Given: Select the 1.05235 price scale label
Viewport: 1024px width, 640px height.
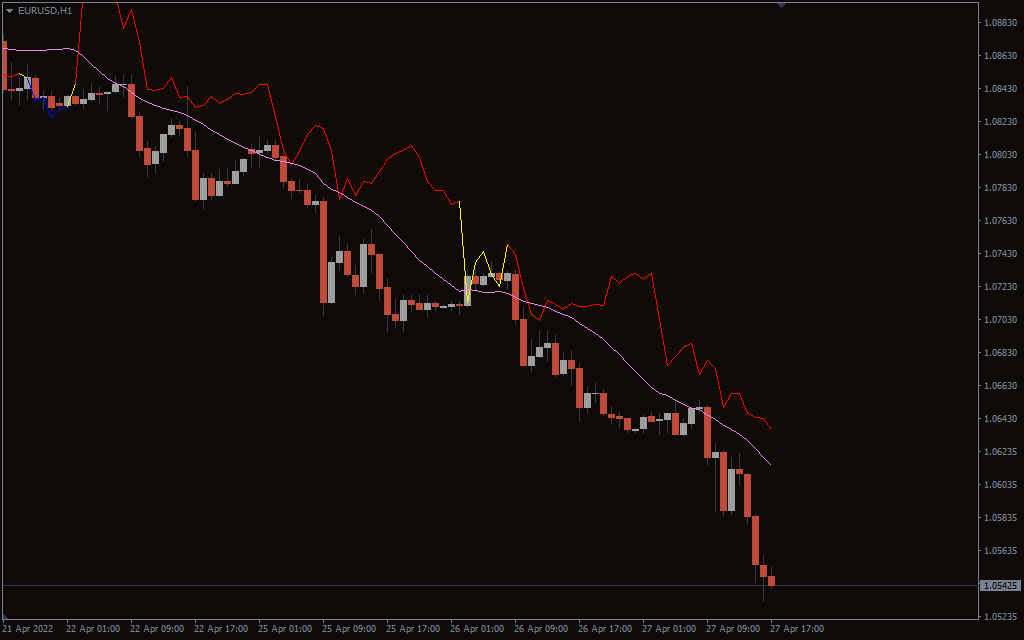Looking at the screenshot, I should 1000,616.
